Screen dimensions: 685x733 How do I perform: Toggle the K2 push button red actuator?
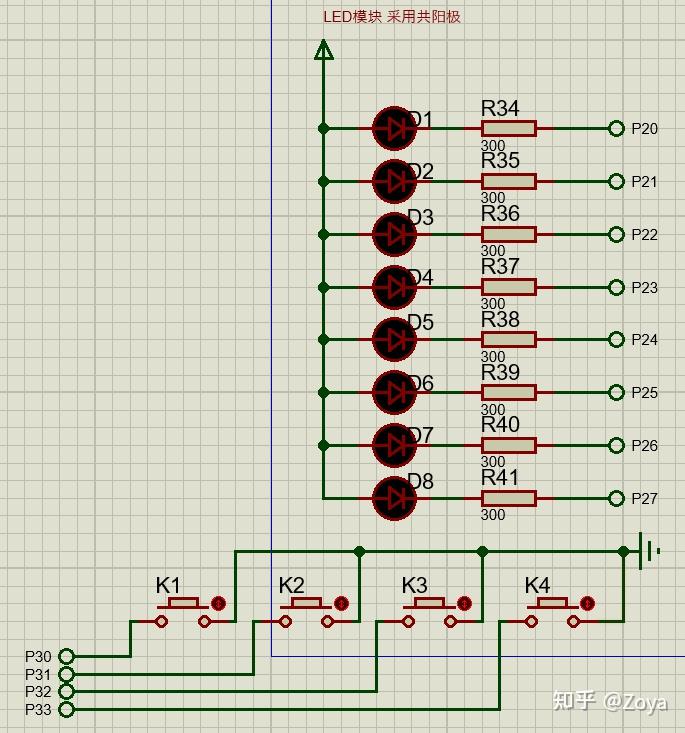point(341,604)
